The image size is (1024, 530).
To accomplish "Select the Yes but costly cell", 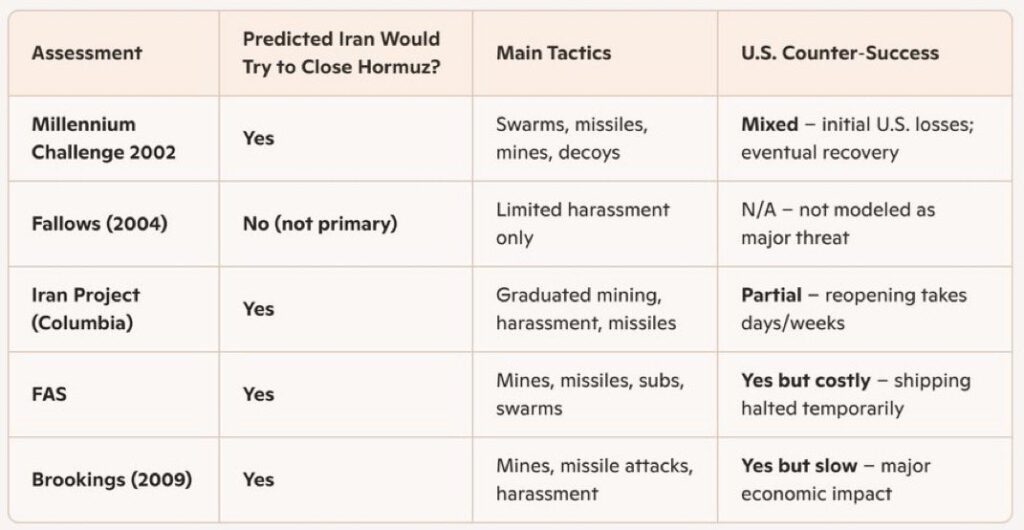I will pyautogui.click(x=855, y=394).
